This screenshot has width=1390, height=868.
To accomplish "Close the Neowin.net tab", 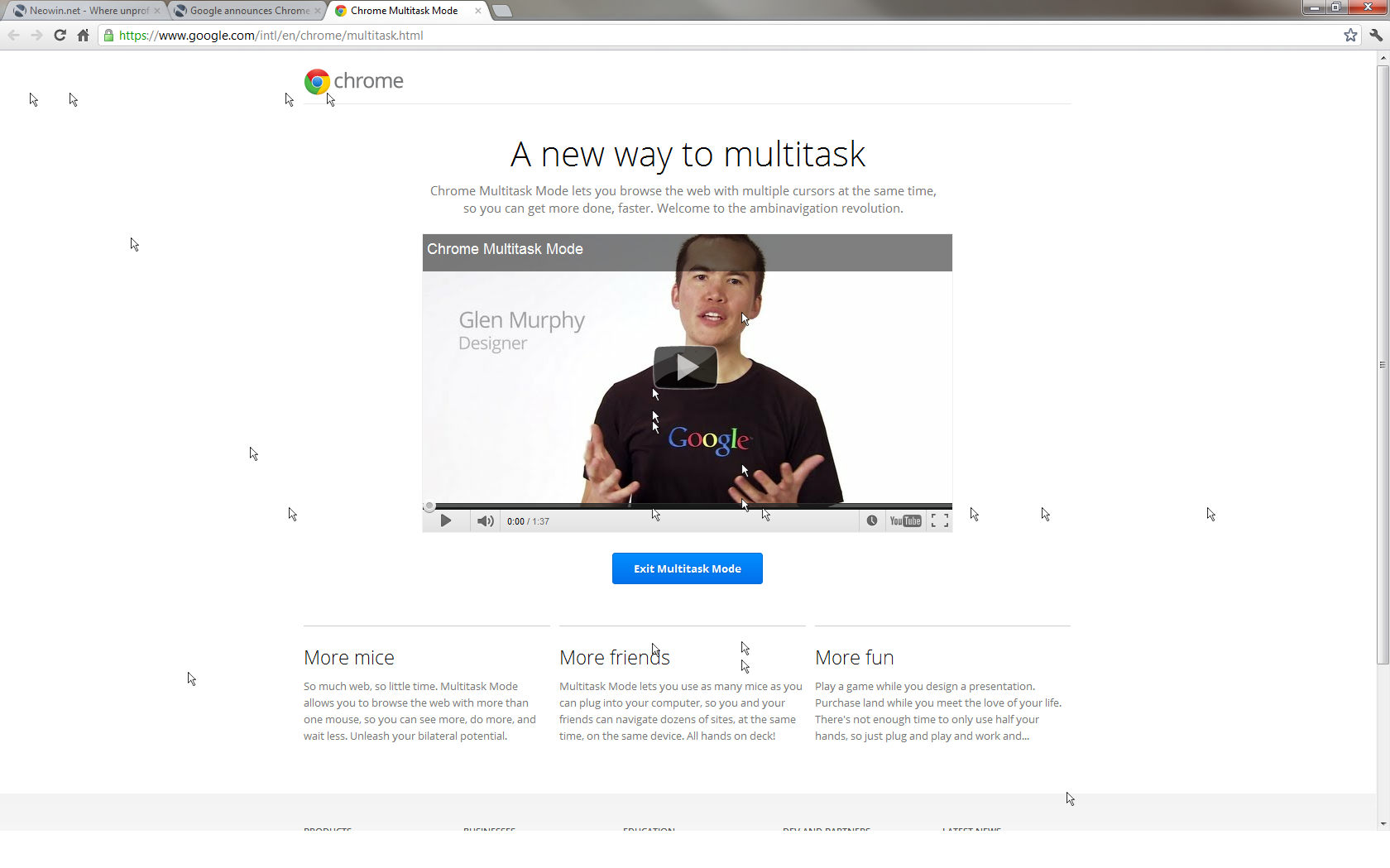I will [157, 11].
